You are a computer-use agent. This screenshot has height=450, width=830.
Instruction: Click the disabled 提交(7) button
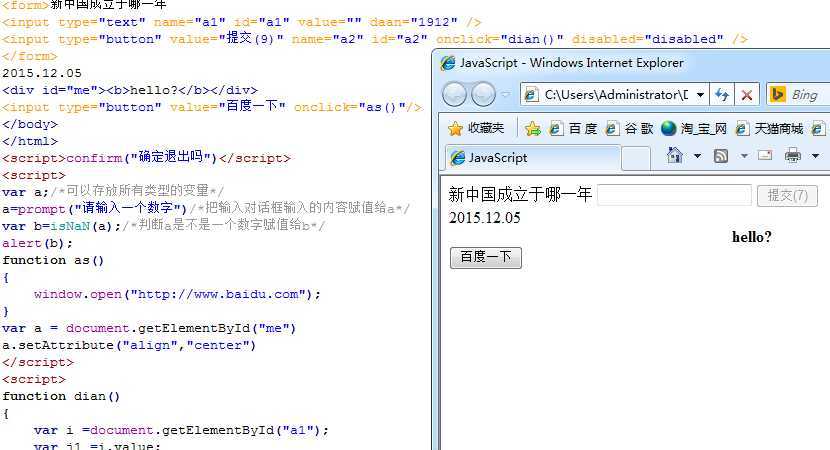[787, 195]
